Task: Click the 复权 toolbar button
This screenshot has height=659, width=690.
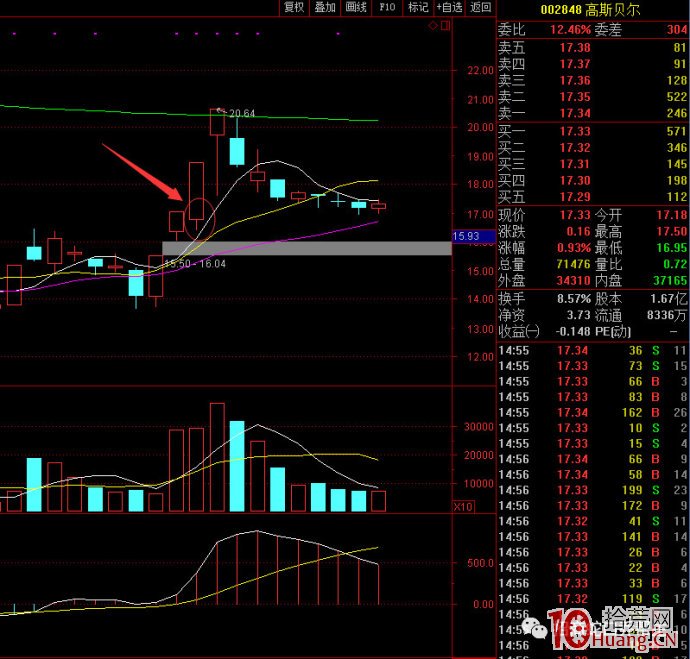Action: coord(294,7)
